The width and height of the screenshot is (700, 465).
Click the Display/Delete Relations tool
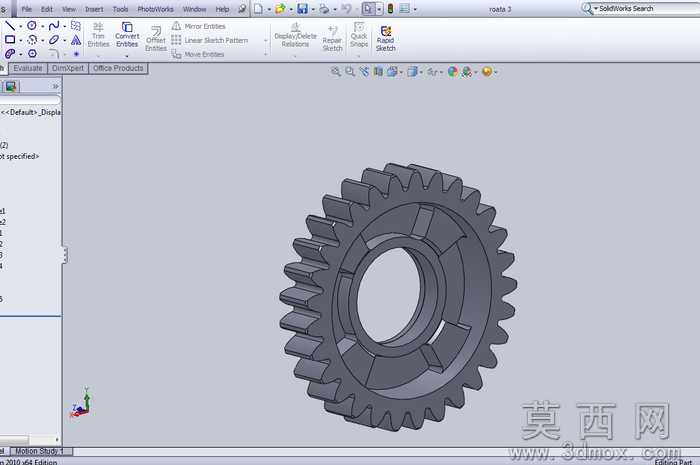295,34
